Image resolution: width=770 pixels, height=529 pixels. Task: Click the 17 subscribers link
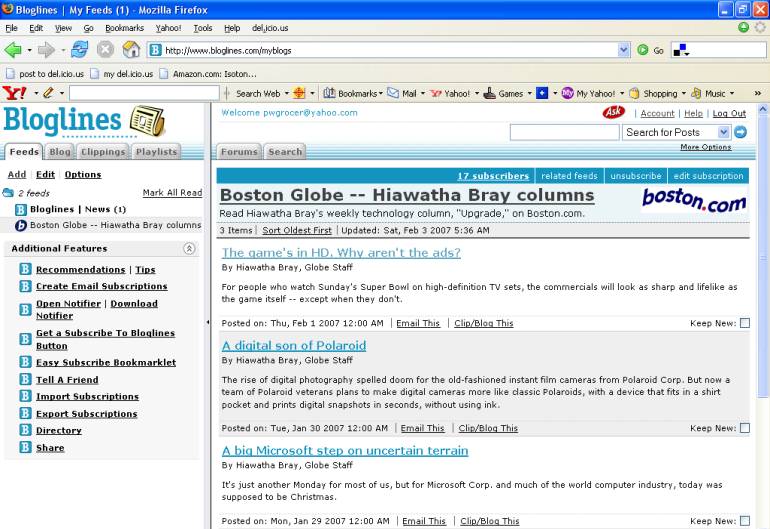493,176
